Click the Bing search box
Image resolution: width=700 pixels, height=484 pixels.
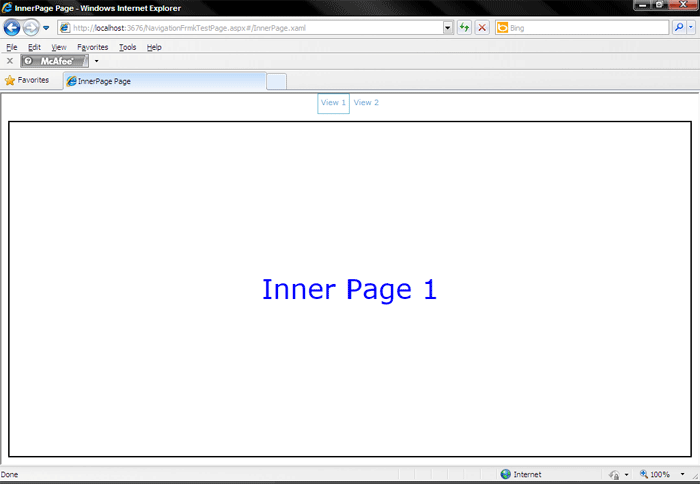coord(582,28)
